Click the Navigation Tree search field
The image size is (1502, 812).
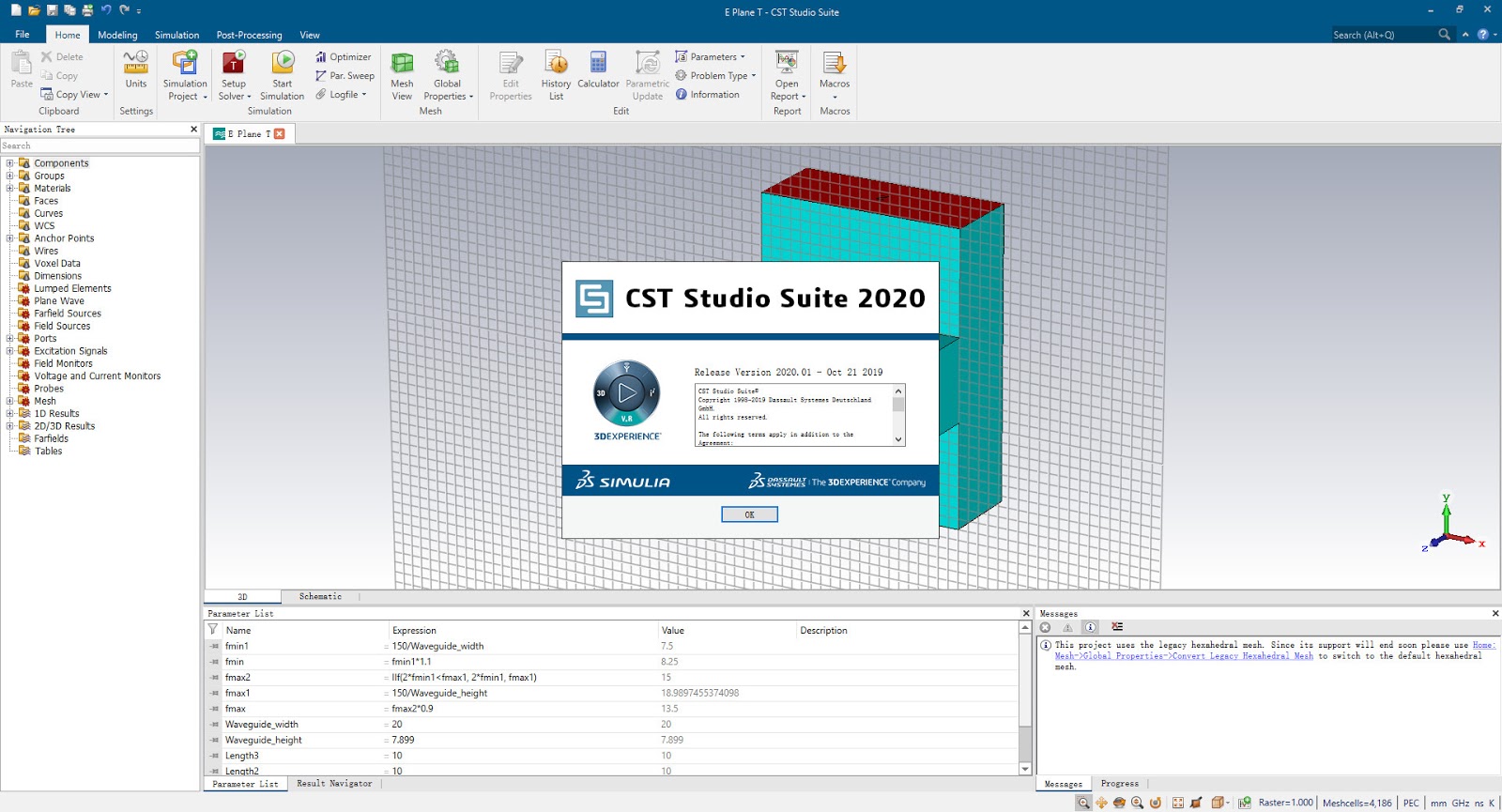100,146
